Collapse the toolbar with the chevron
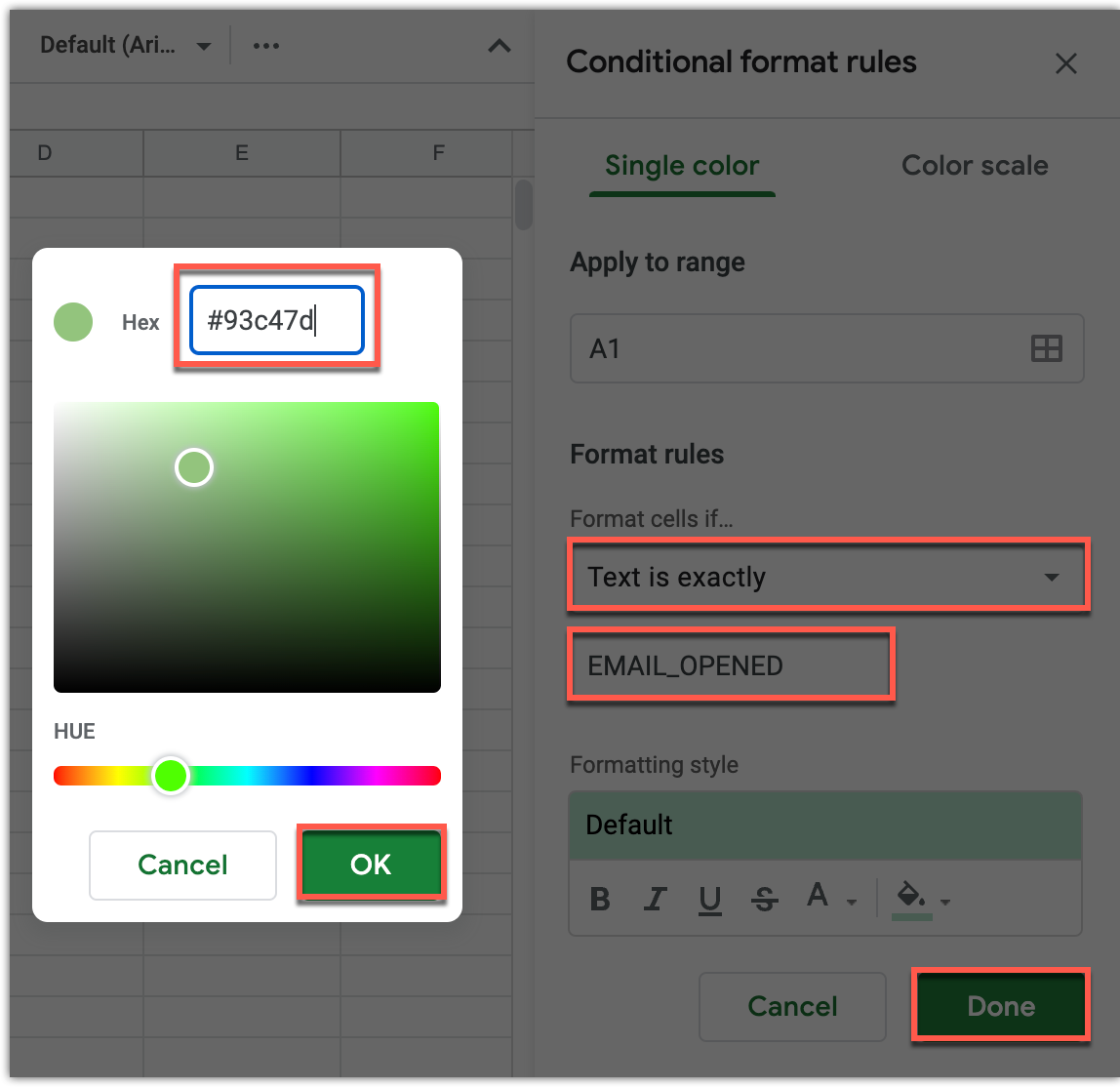 point(499,45)
